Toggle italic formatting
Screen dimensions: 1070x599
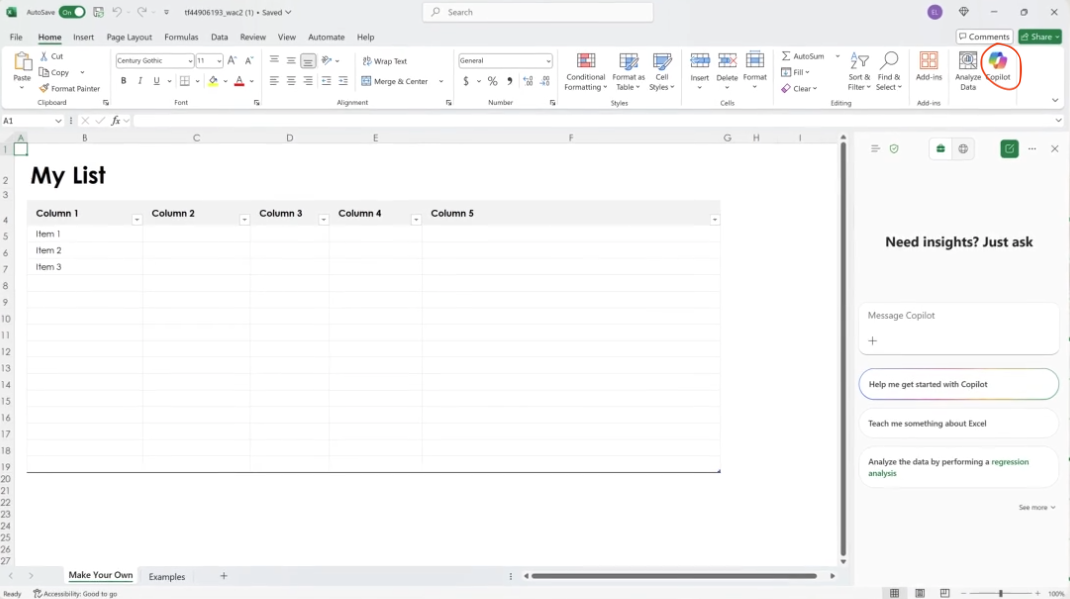point(139,81)
